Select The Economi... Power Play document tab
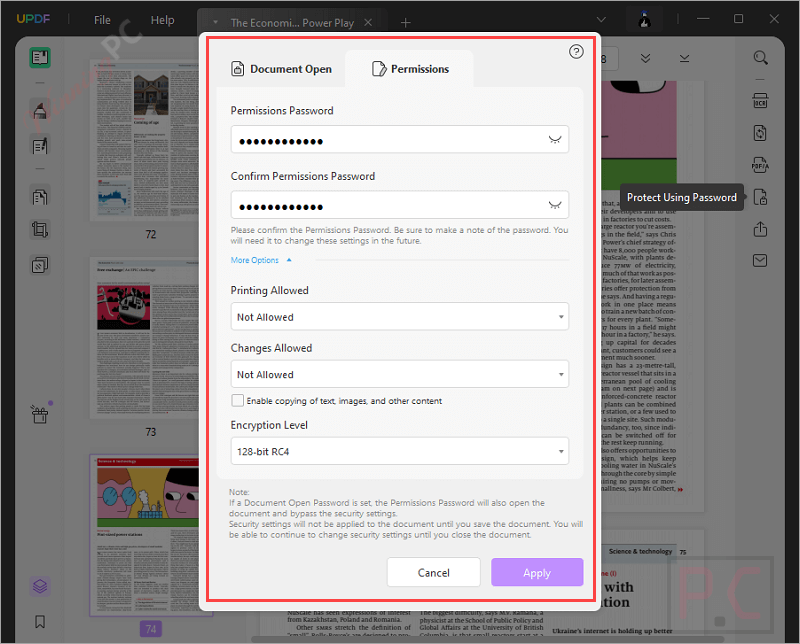 292,22
